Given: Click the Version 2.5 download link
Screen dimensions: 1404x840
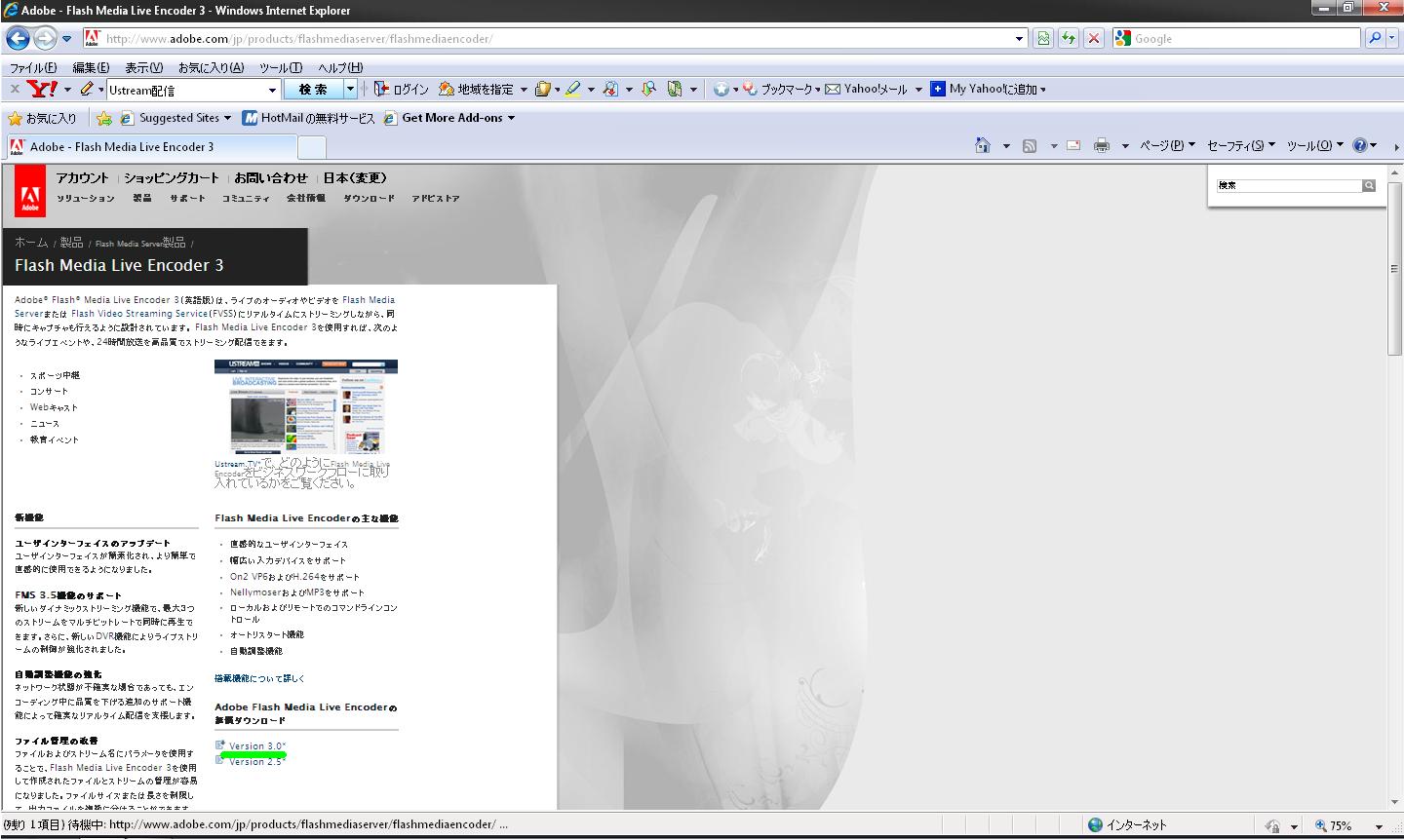Looking at the screenshot, I should 257,762.
